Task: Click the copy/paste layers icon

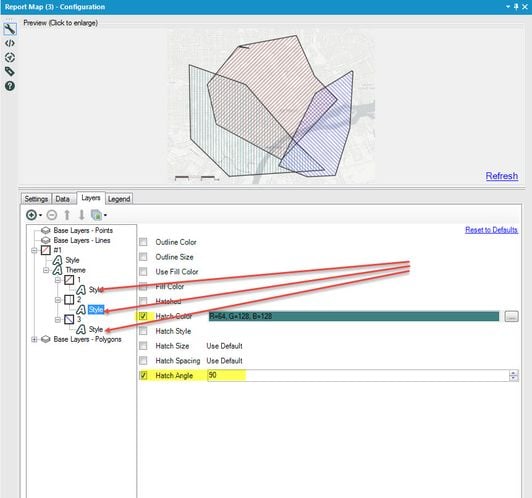Action: [x=96, y=215]
